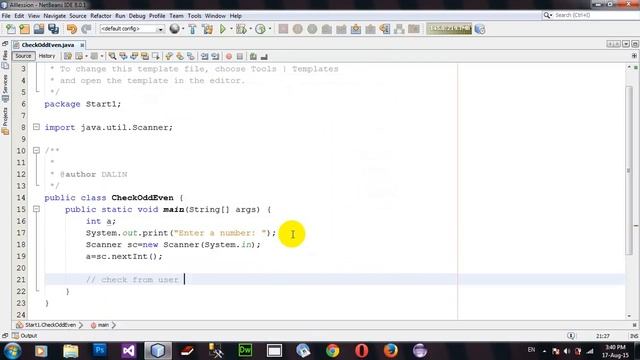The image size is (640, 360).
Task: Open the dropdown arrow beside globe icon
Action: click(x=182, y=29)
